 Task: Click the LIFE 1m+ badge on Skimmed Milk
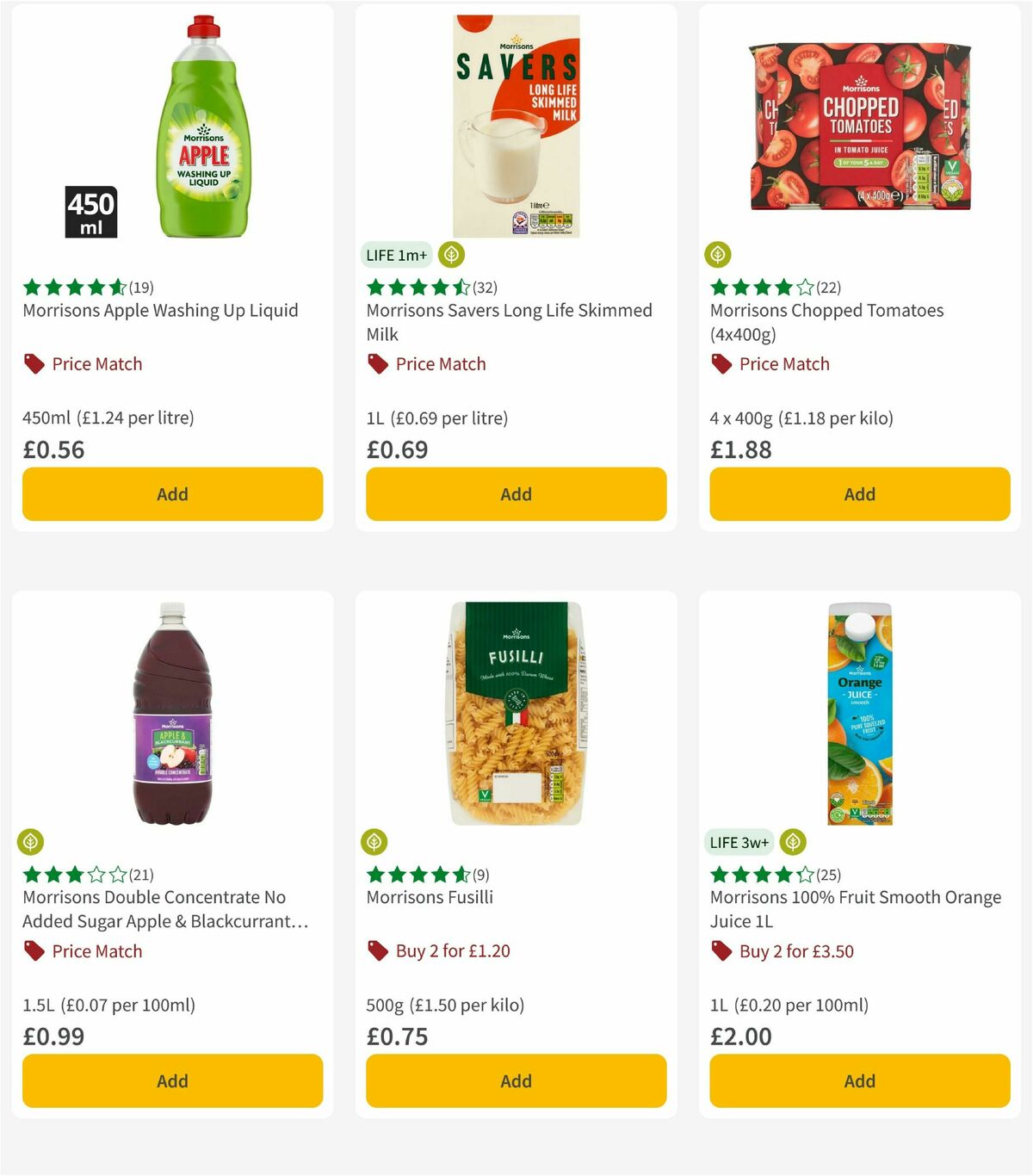coord(395,255)
